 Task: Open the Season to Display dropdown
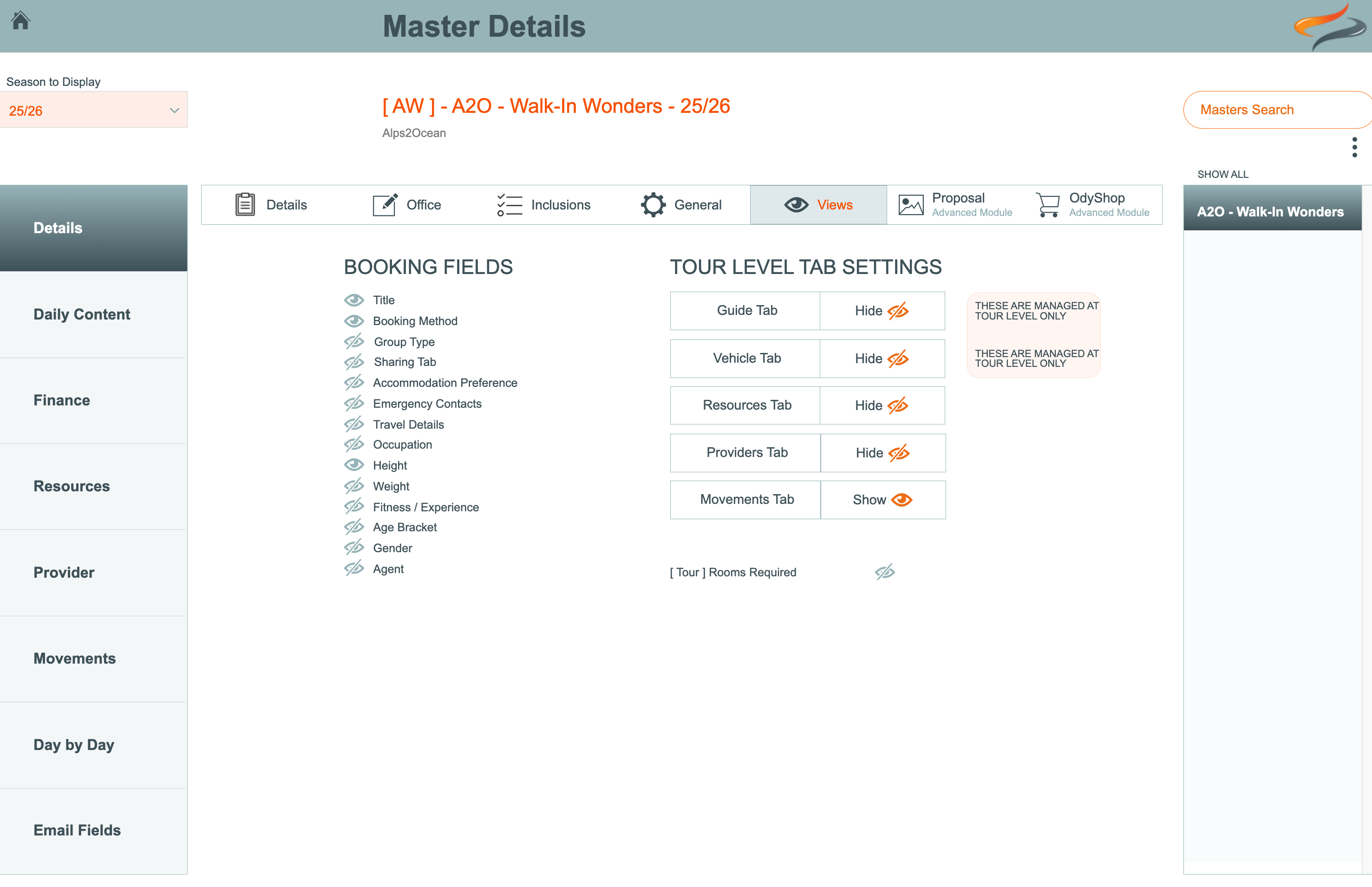click(93, 110)
